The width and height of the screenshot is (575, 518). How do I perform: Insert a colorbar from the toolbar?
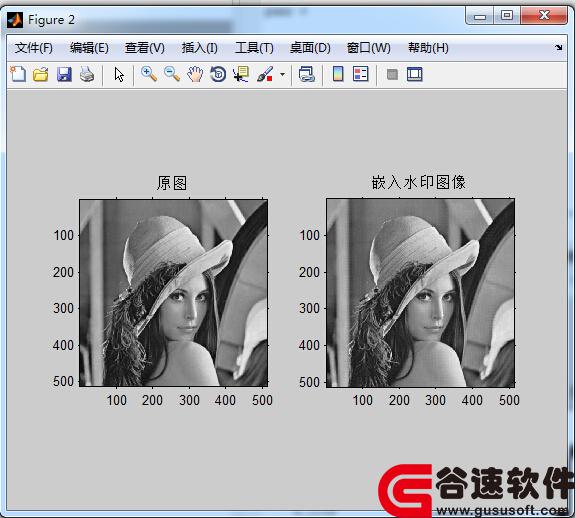coord(338,74)
